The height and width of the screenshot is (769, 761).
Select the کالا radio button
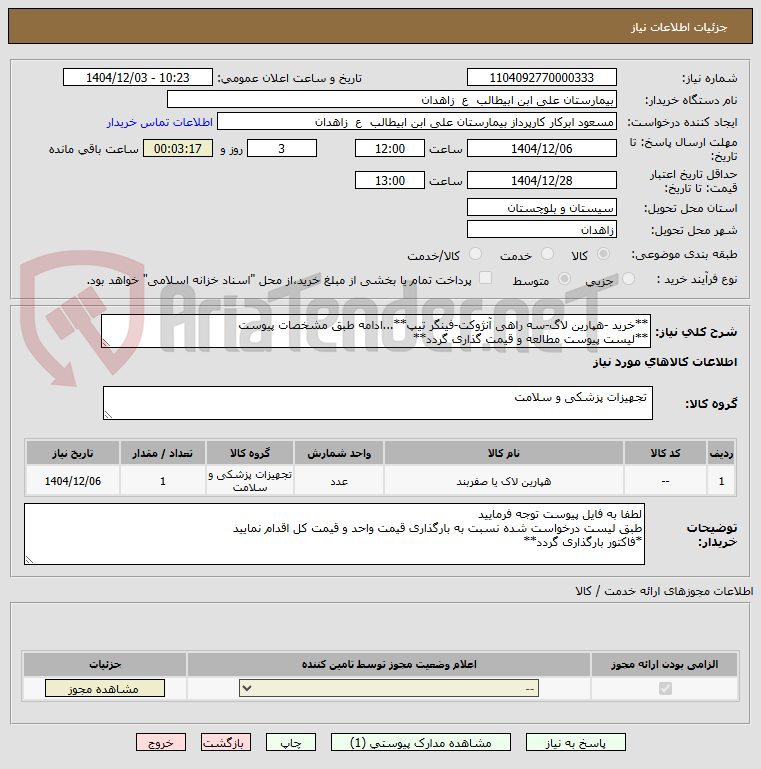(603, 254)
